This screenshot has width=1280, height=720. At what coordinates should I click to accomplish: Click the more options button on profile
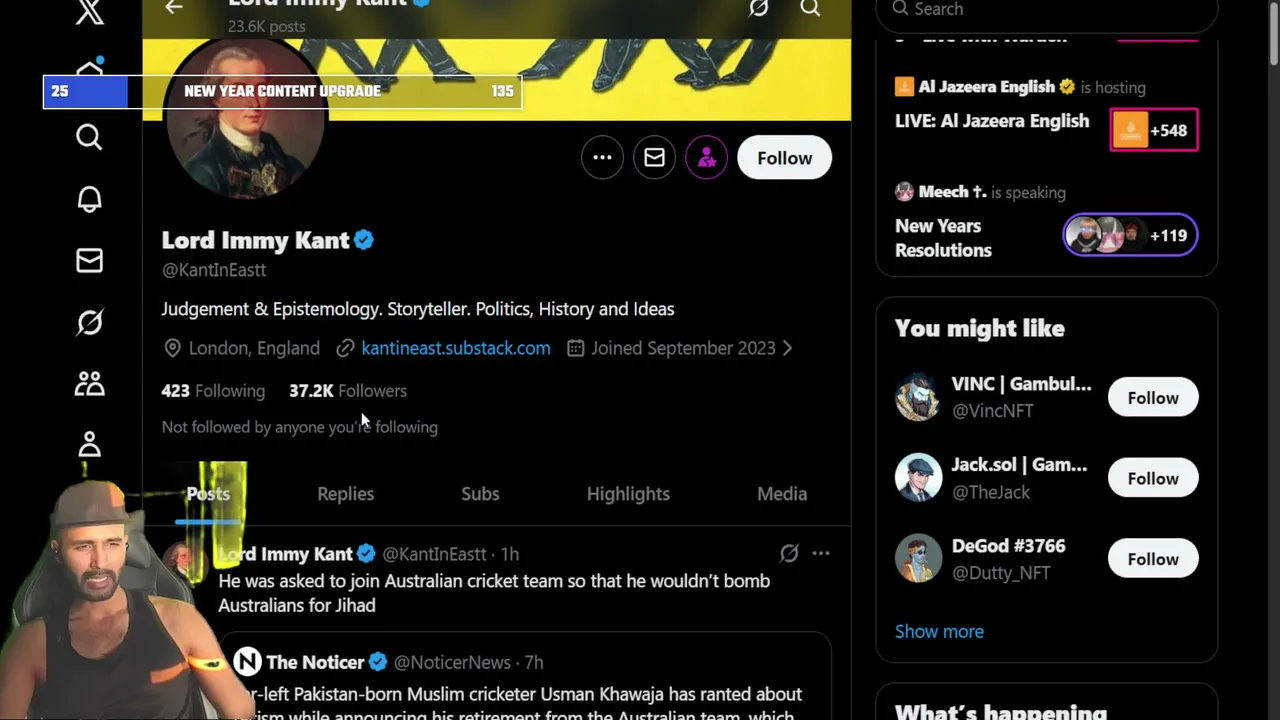(602, 158)
